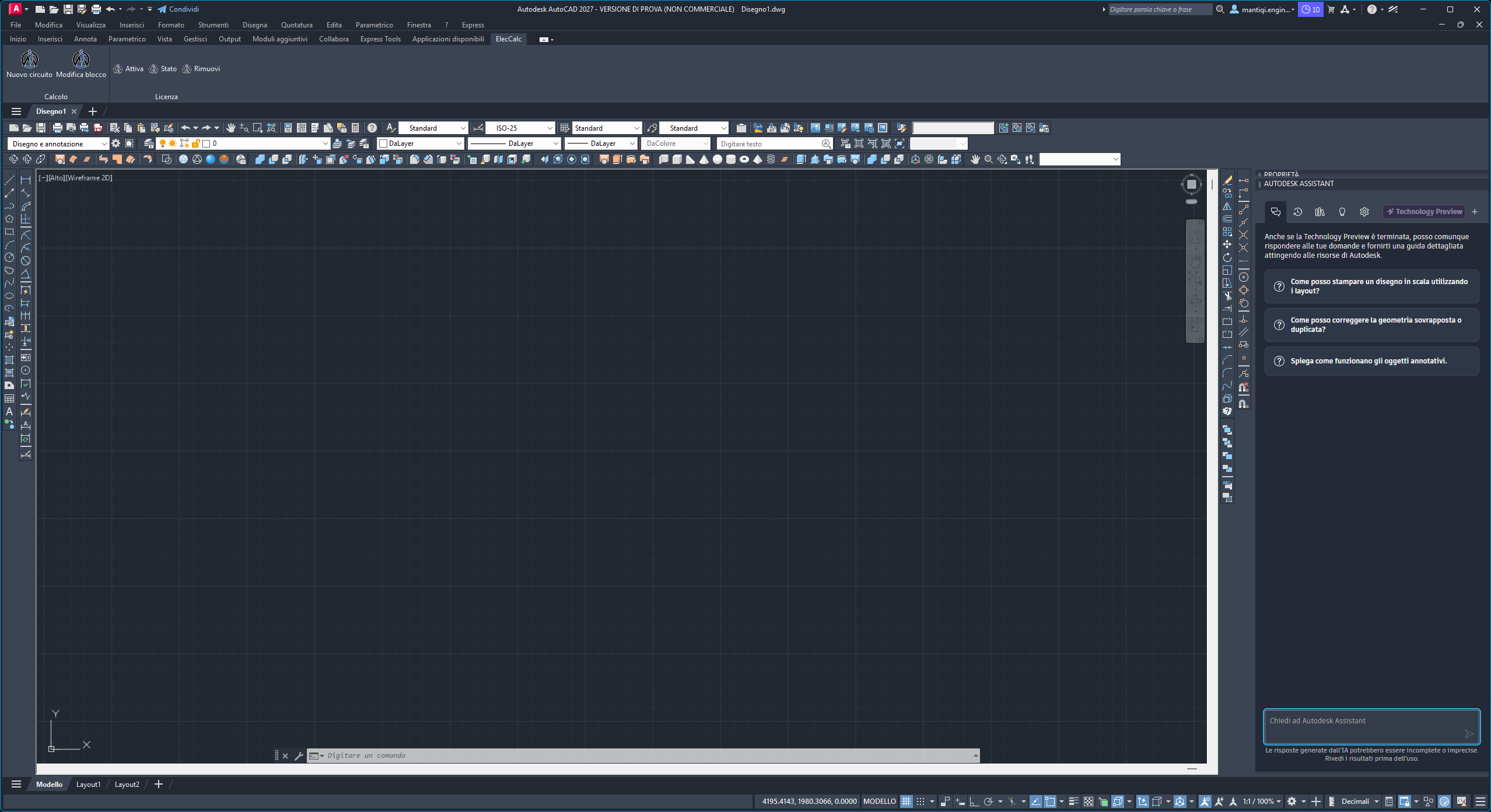The height and width of the screenshot is (812, 1491).
Task: Expand the DaLayer color dropdown
Action: [x=421, y=143]
